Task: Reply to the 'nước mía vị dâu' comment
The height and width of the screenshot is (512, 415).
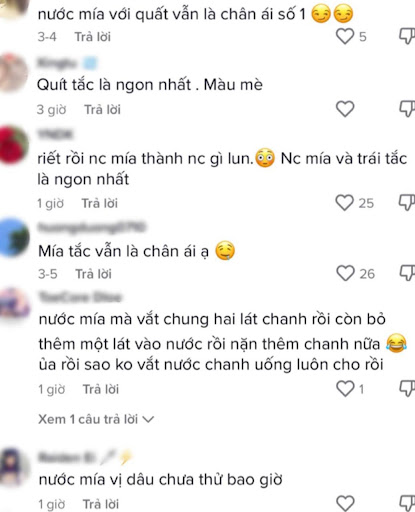Action: (101, 504)
